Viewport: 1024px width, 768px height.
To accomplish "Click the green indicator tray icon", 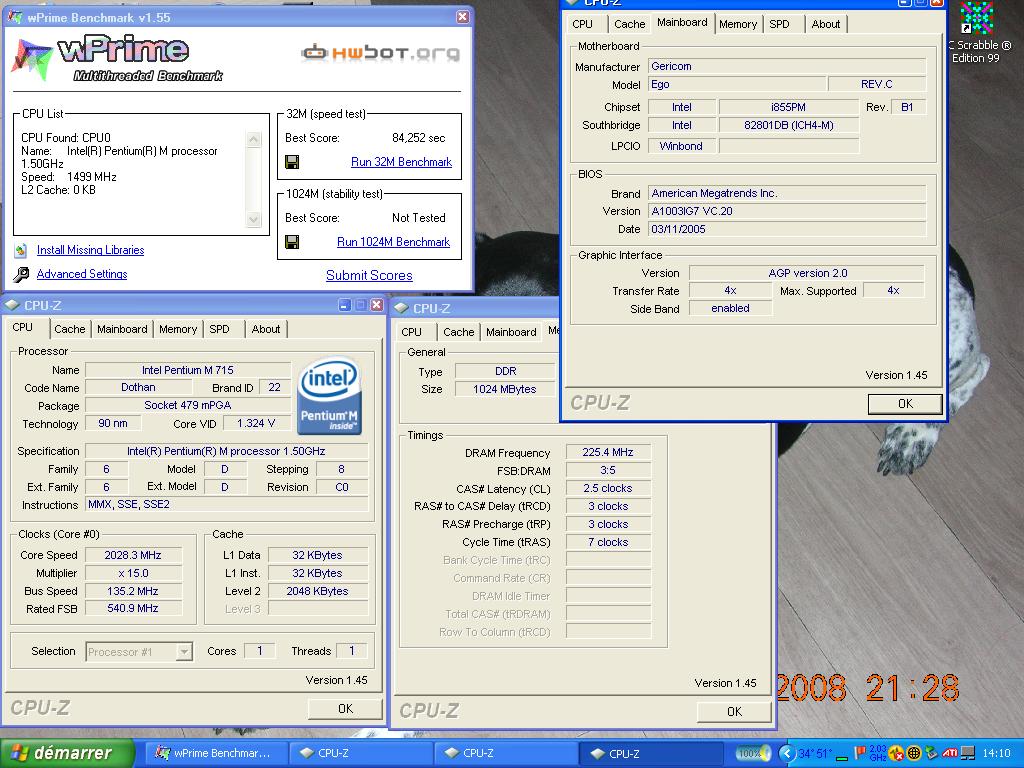I will (842, 759).
